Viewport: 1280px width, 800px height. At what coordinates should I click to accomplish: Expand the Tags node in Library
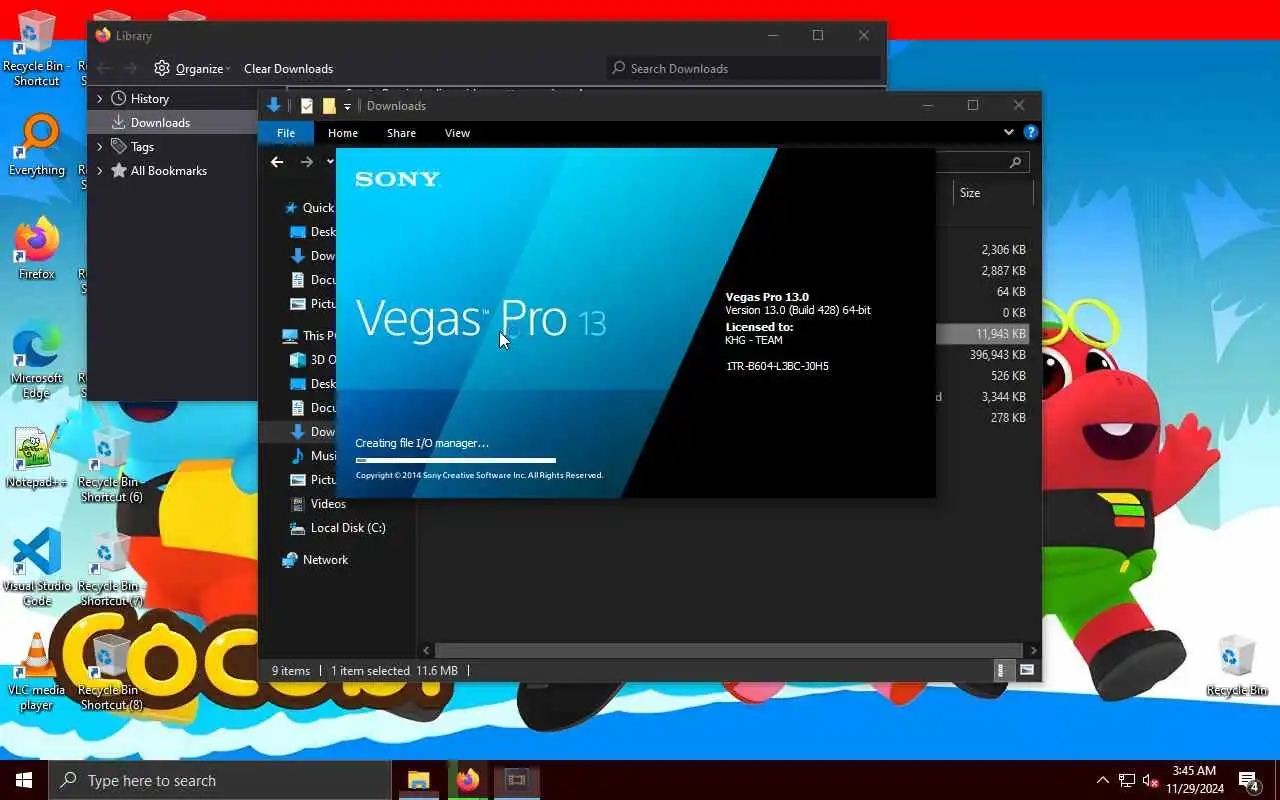tap(99, 147)
